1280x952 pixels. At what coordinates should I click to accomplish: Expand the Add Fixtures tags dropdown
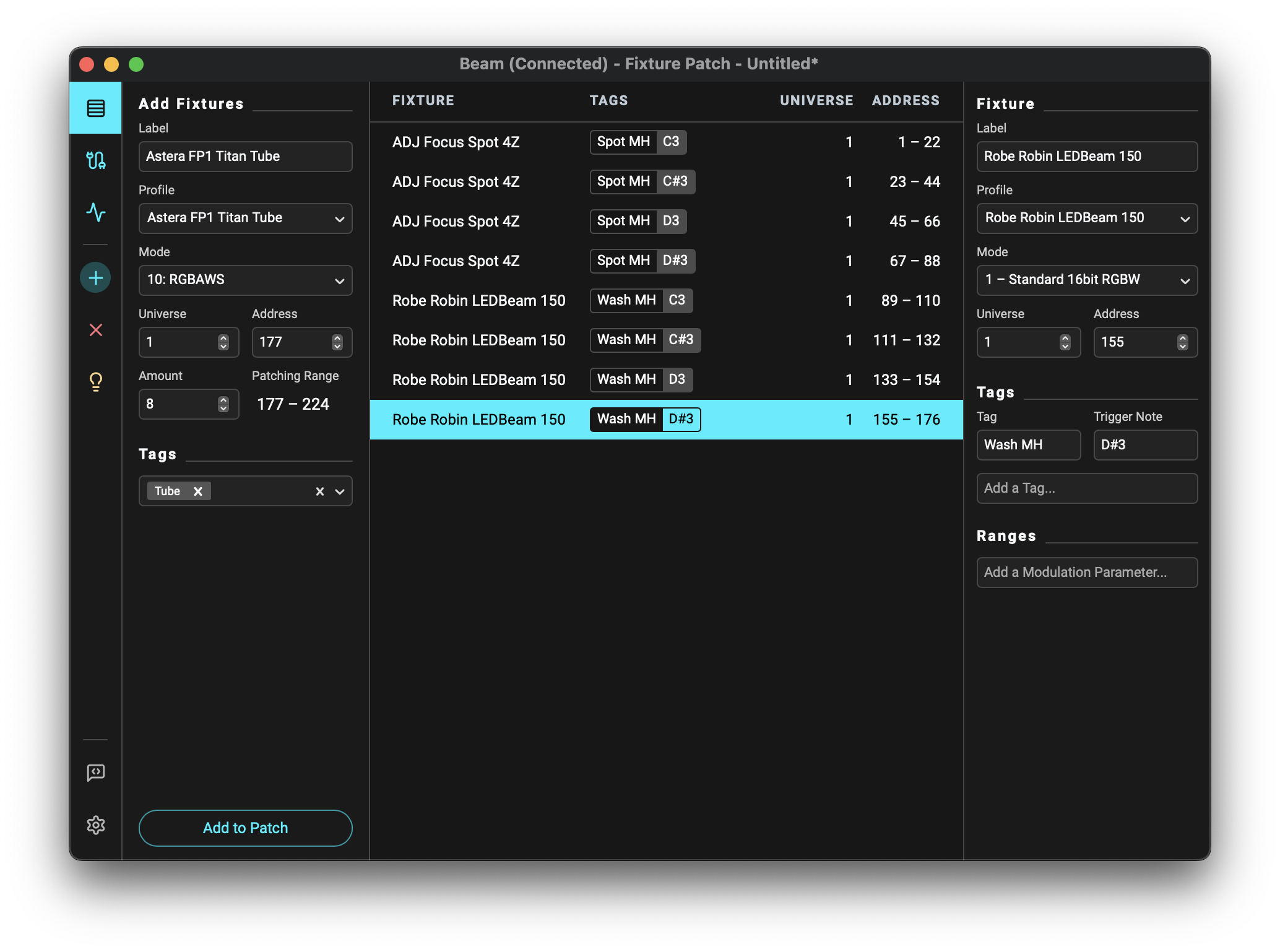pos(340,491)
